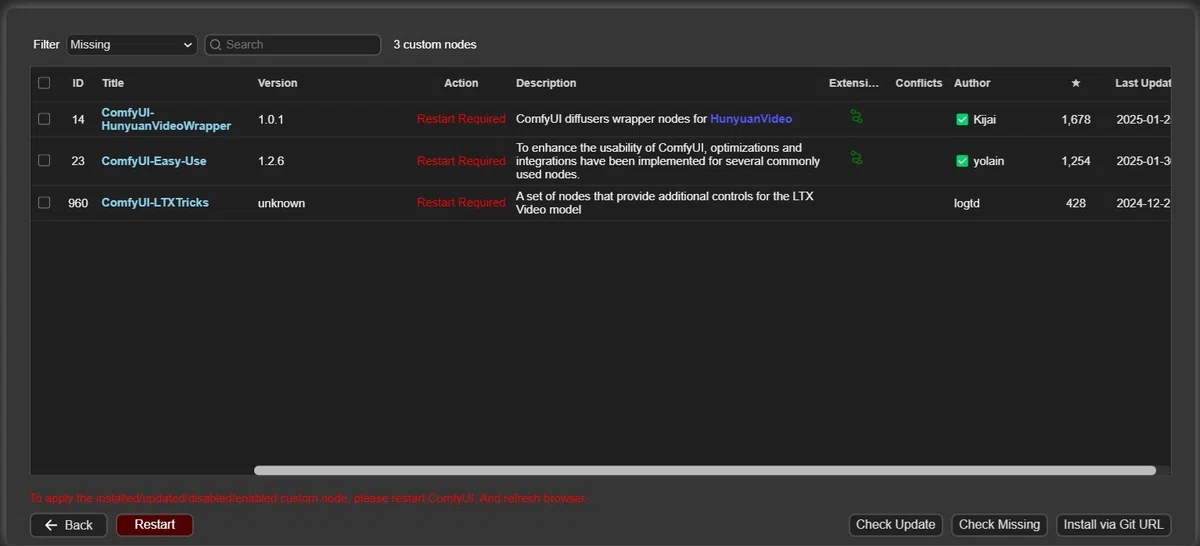Open the extension link icon for ComfyUI-HunyuanVideoWrapper
1200x546 pixels.
coord(856,116)
